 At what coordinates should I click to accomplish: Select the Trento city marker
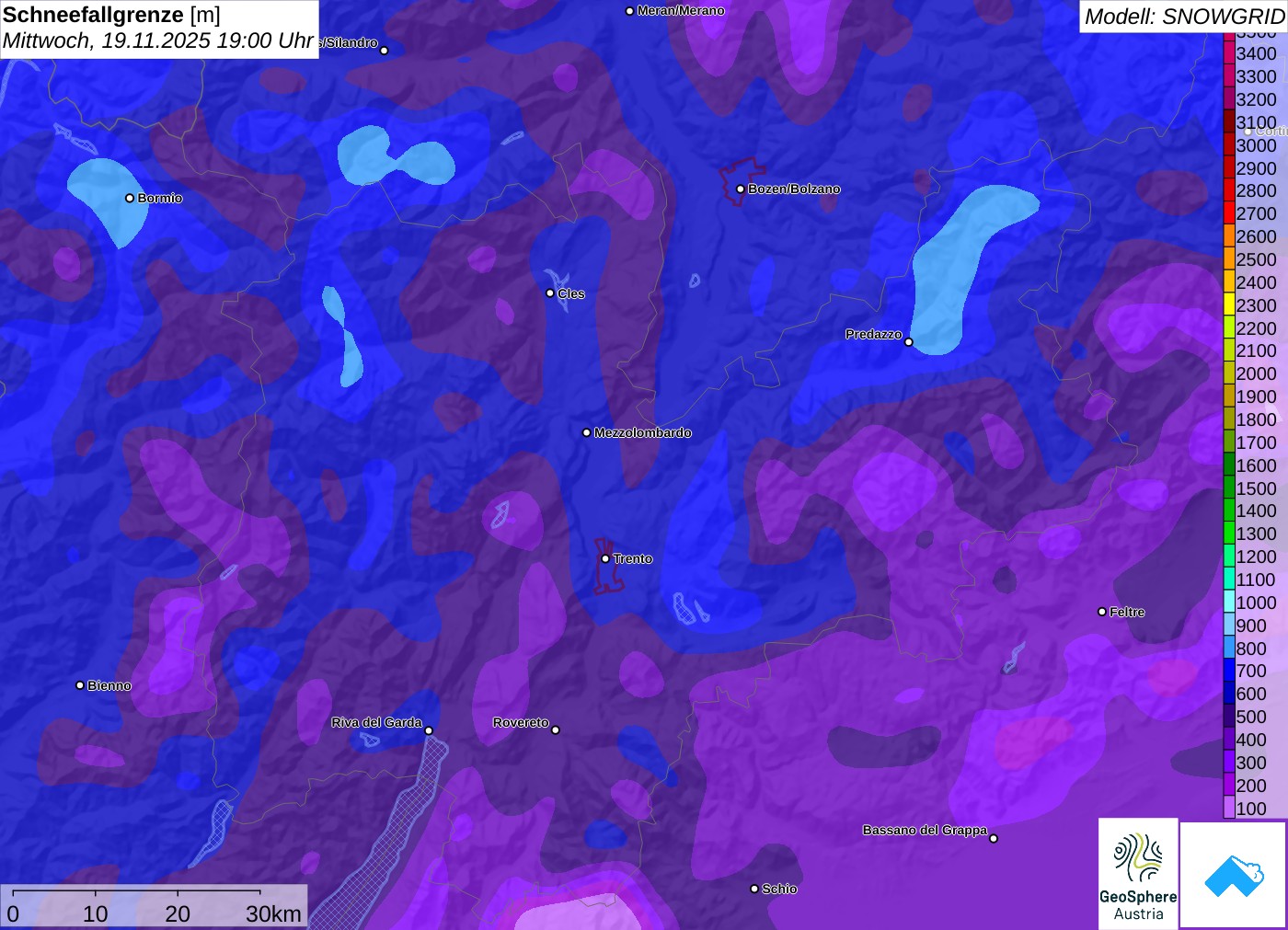click(x=605, y=558)
